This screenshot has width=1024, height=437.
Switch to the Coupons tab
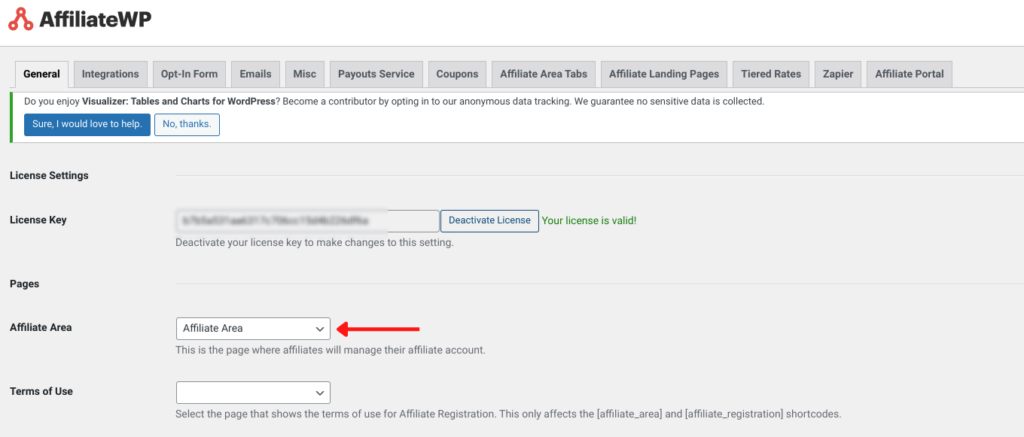457,74
